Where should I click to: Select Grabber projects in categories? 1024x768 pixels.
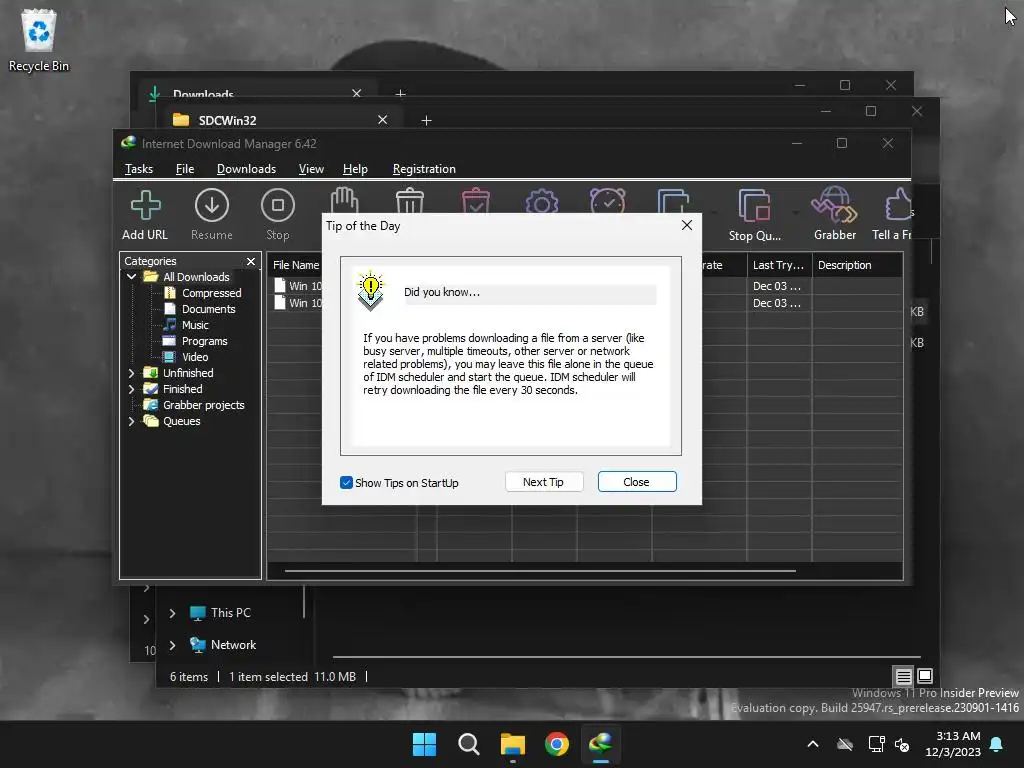pyautogui.click(x=193, y=405)
